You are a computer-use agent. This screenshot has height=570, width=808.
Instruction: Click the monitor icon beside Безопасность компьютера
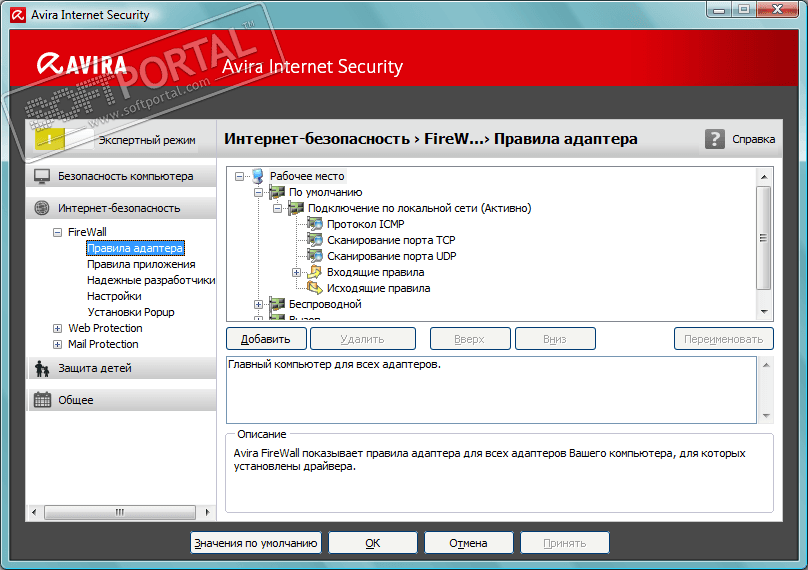pos(42,176)
